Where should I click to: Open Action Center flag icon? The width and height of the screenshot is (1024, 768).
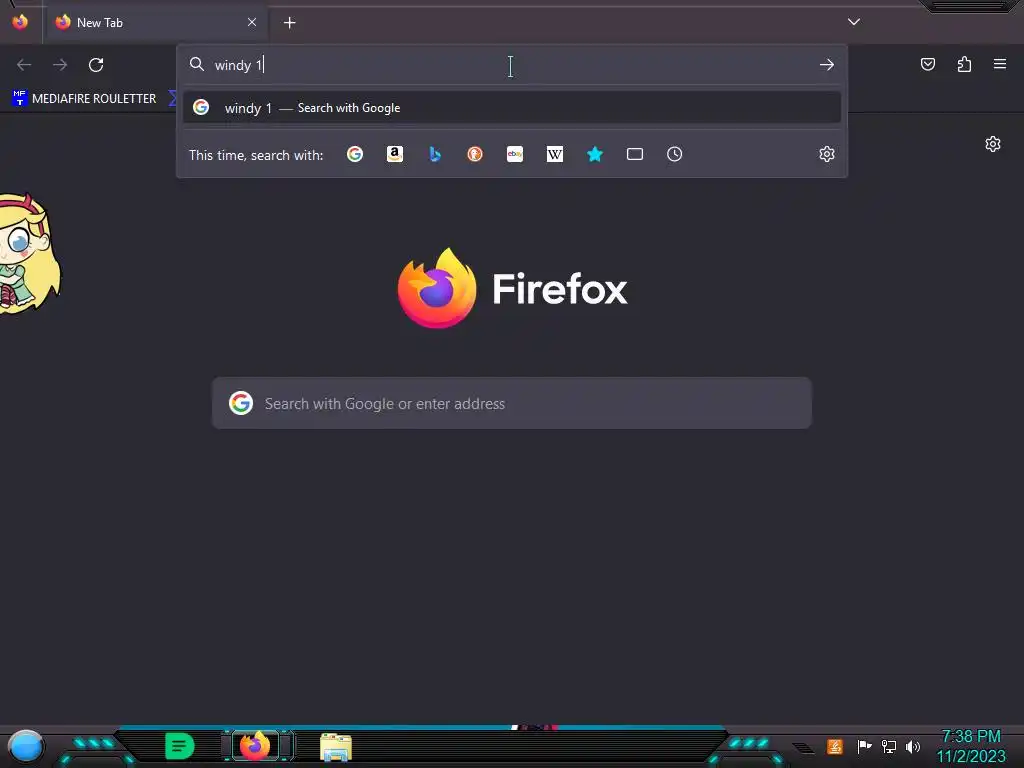[x=865, y=746]
